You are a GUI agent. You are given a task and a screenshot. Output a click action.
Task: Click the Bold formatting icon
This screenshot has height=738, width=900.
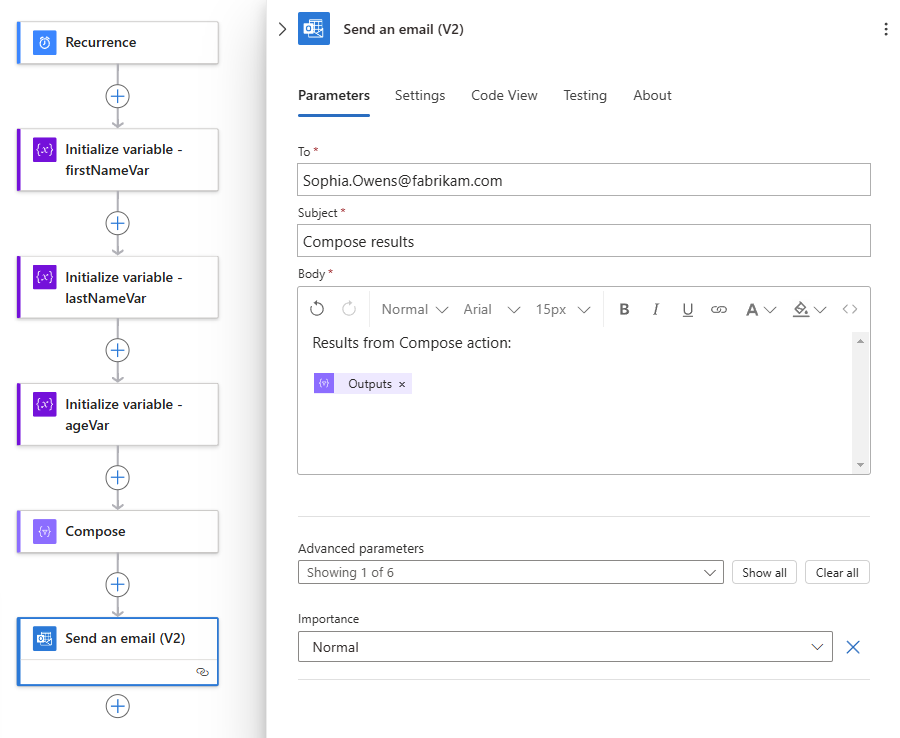tap(624, 309)
